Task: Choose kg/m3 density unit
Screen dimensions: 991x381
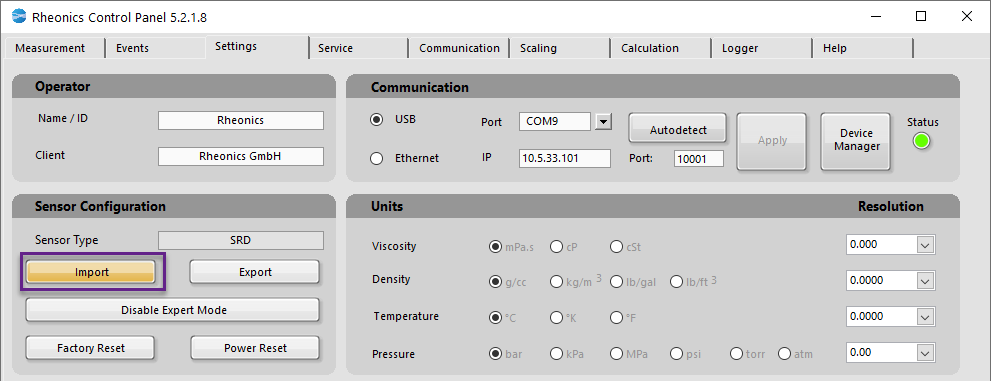Action: click(x=556, y=282)
